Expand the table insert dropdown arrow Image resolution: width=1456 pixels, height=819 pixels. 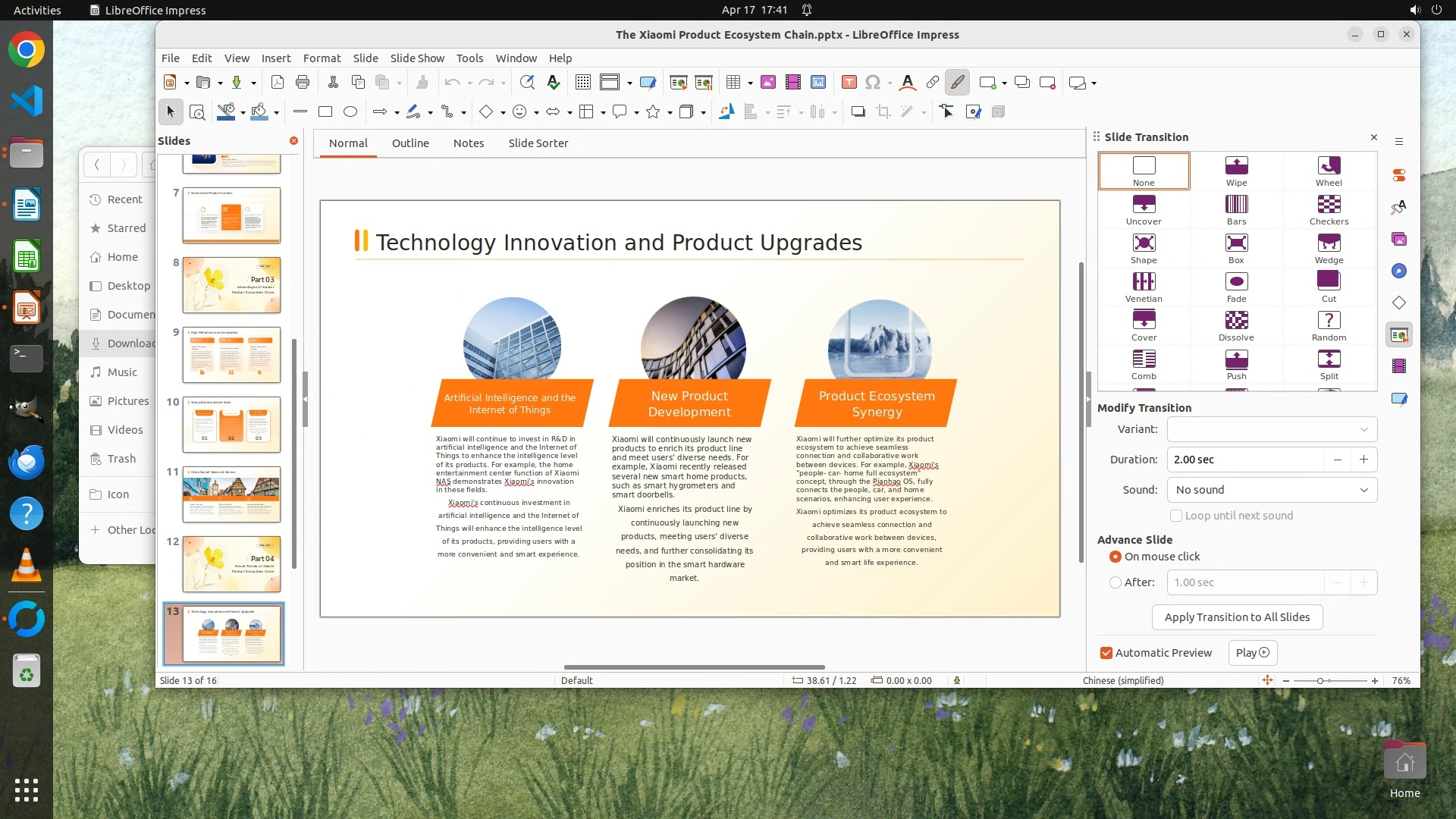(750, 83)
